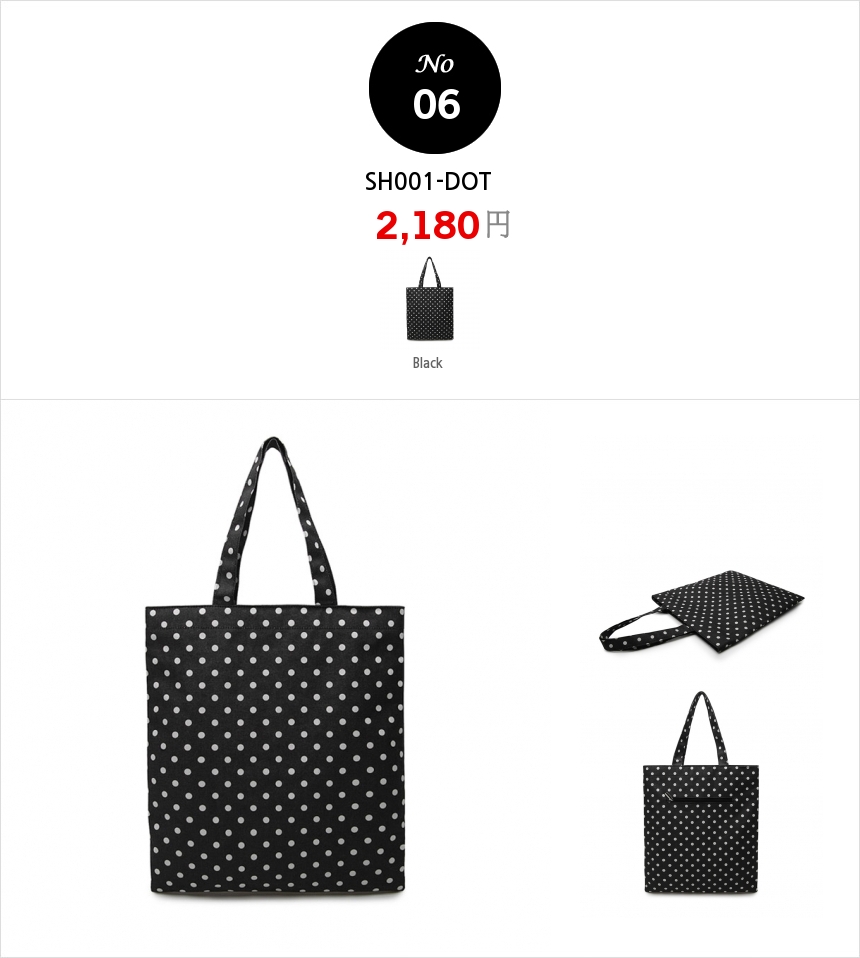Click the handle of the small swatch bag
Screen dimensions: 860x958
click(x=430, y=272)
